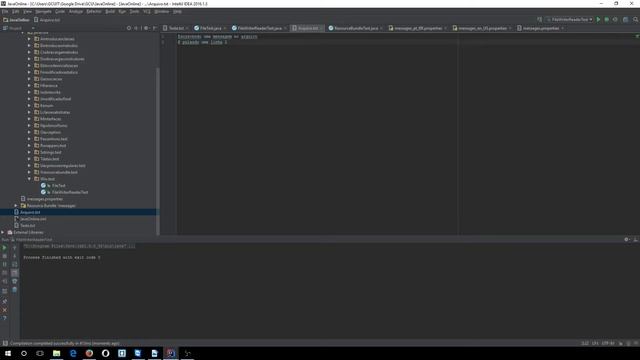This screenshot has width=640, height=360.
Task: Clear all console output with trash
Action: pyautogui.click(x=14, y=290)
